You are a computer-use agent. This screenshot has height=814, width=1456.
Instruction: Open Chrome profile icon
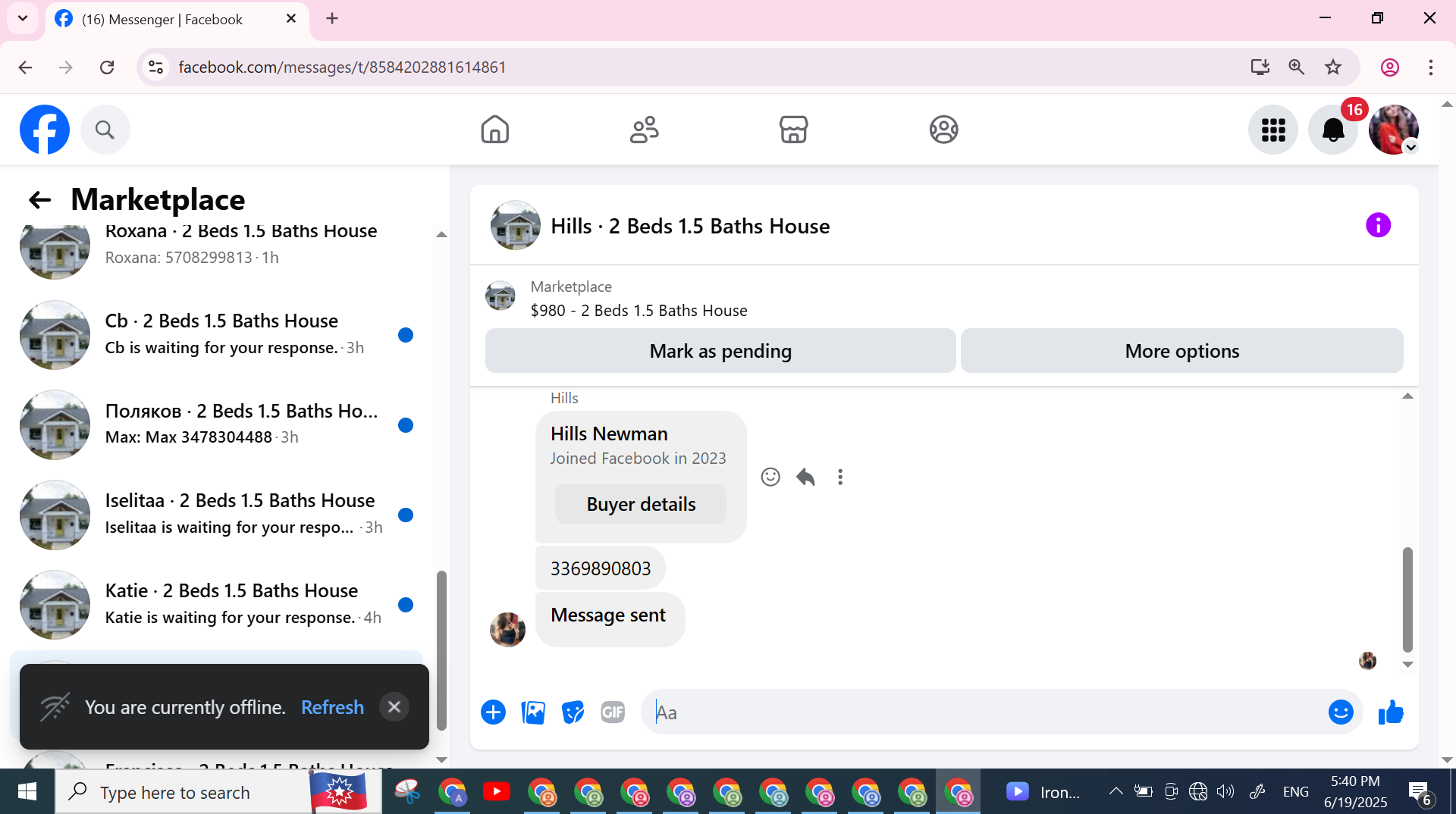coord(1389,67)
